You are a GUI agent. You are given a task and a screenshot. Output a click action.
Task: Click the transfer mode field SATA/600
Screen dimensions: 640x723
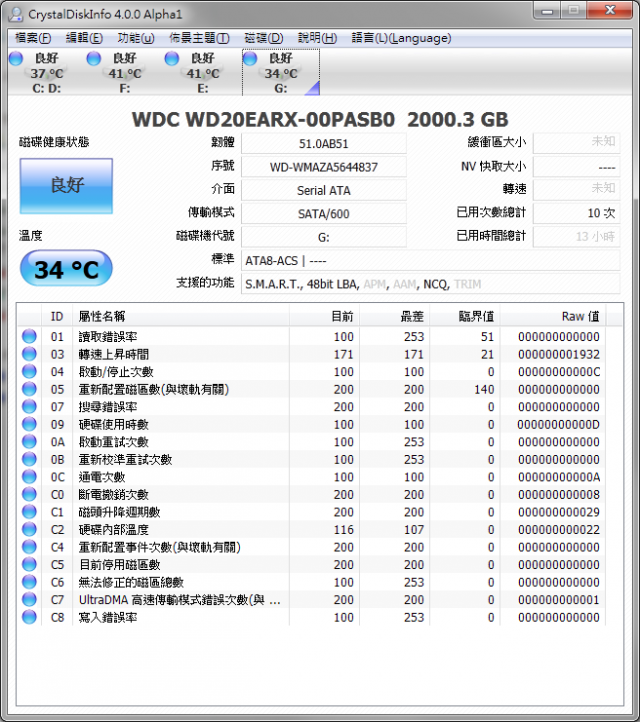(324, 213)
